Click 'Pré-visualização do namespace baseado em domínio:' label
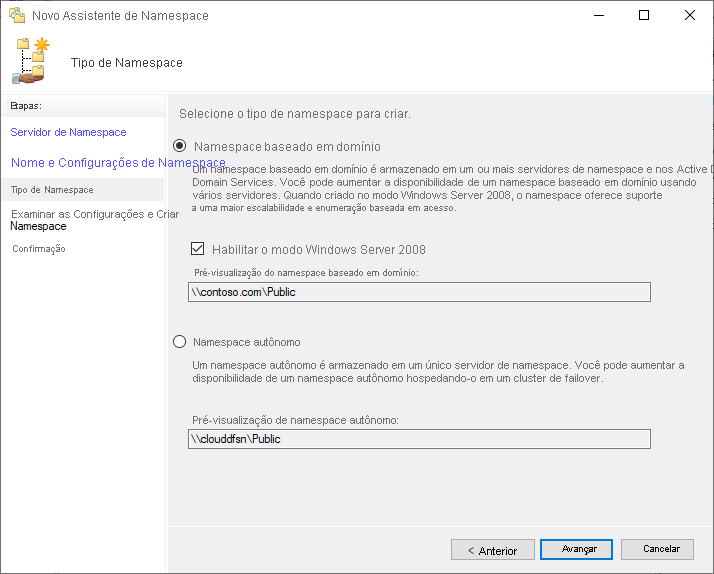This screenshot has height=574, width=714. click(x=306, y=273)
